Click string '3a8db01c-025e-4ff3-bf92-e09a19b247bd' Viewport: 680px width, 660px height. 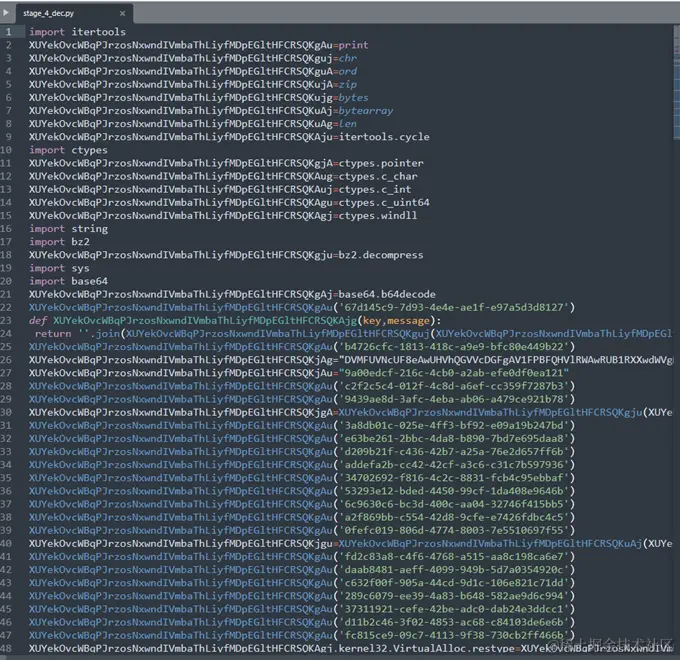pyautogui.click(x=454, y=425)
